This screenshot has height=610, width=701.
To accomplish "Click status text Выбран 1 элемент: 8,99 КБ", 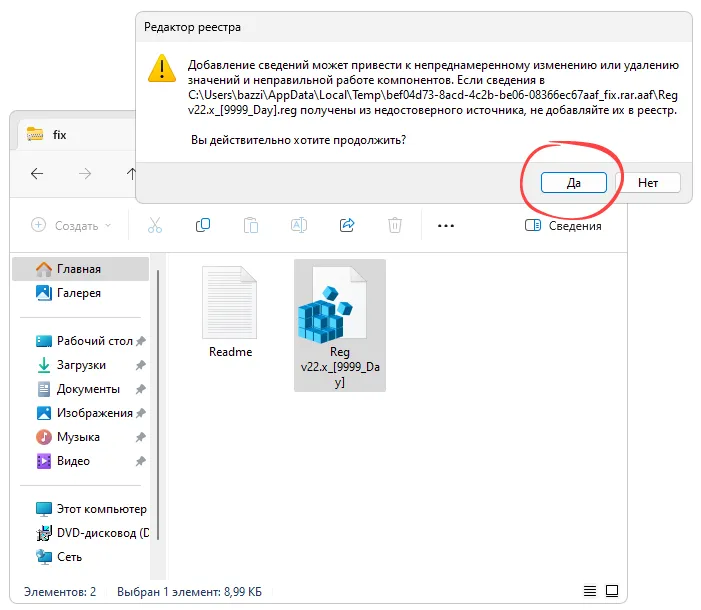I will (x=189, y=592).
